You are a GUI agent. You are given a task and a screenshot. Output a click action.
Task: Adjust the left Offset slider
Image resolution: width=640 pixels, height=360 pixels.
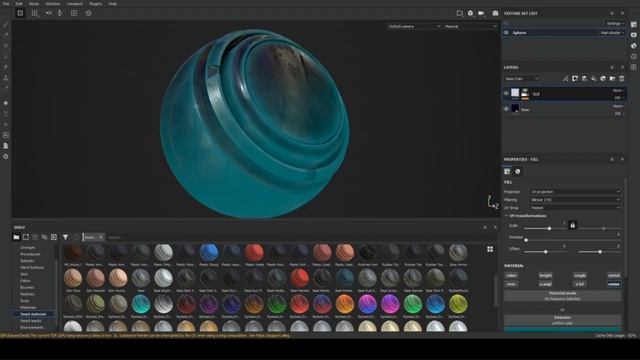(545, 252)
